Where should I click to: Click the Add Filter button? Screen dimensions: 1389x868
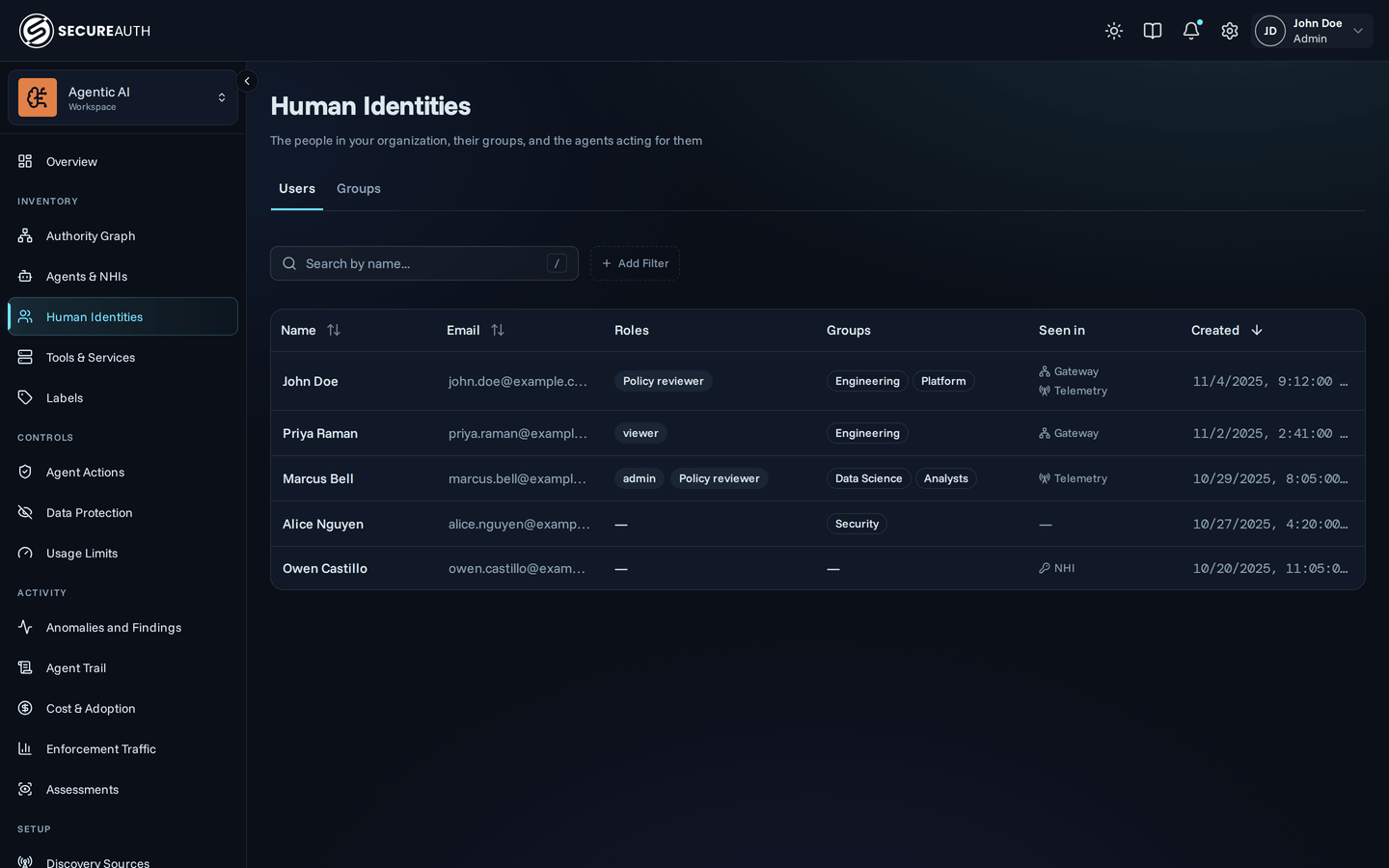[635, 263]
